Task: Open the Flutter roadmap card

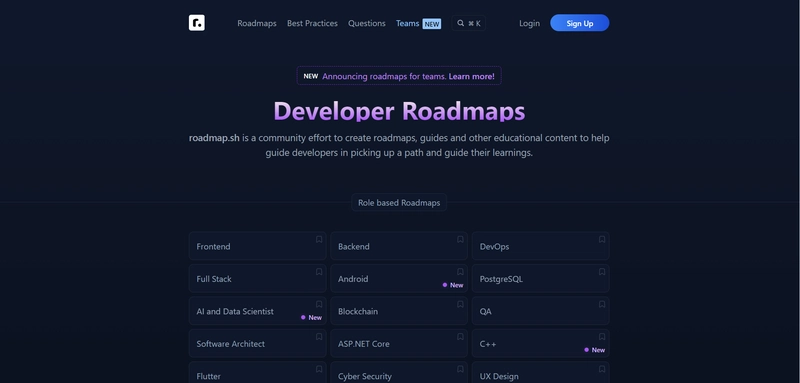Action: pyautogui.click(x=257, y=373)
